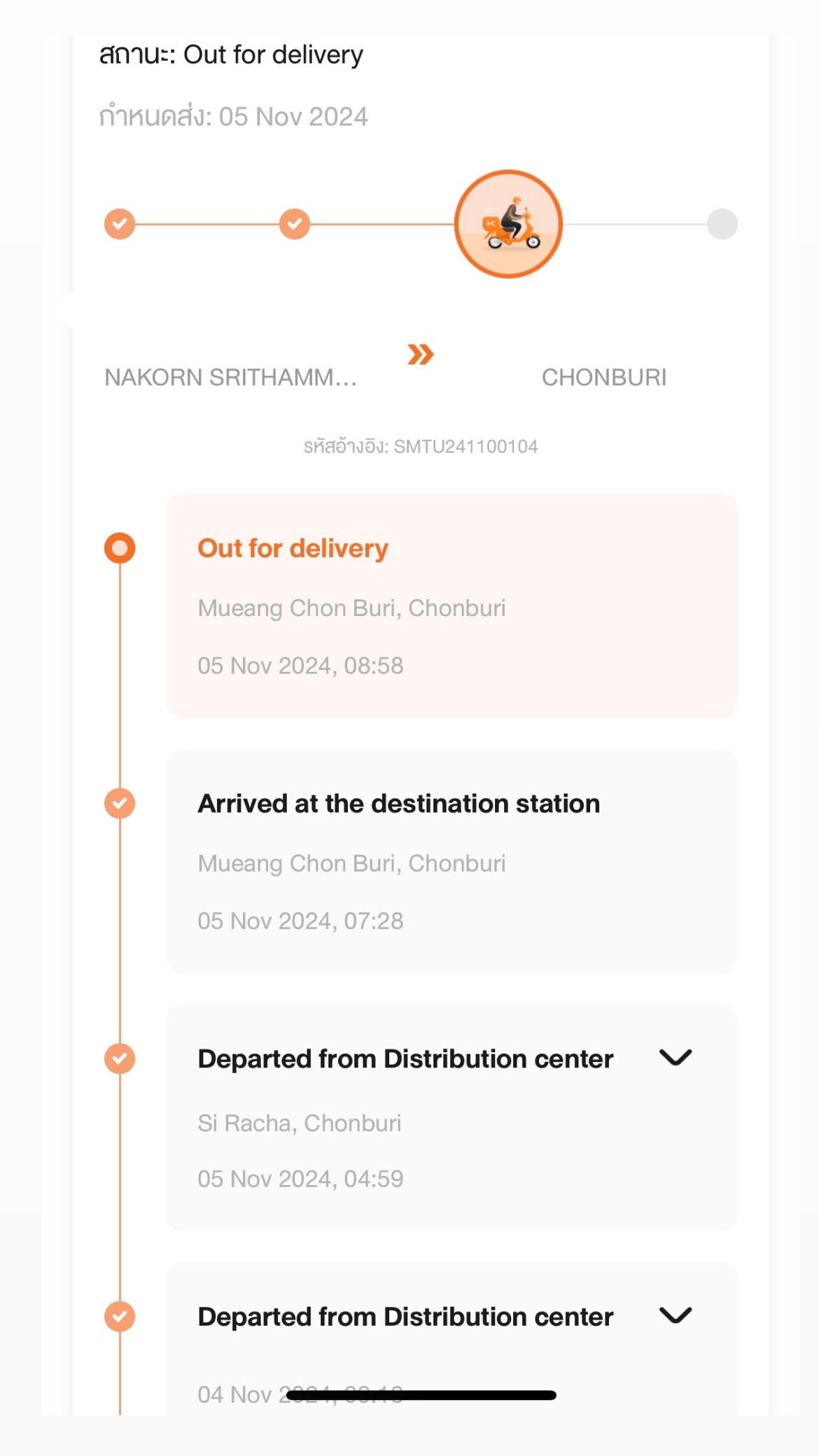Viewport: 819px width, 1456px height.
Task: Select the Out for delivery timeline marker
Action: pyautogui.click(x=120, y=548)
